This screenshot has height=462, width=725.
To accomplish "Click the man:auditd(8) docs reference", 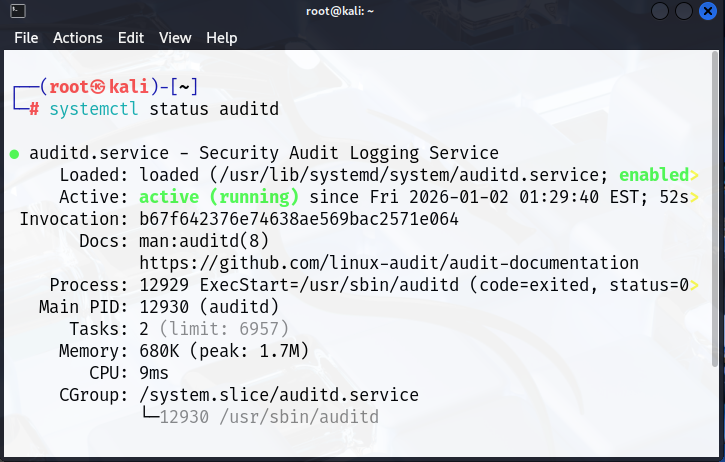I will (204, 241).
